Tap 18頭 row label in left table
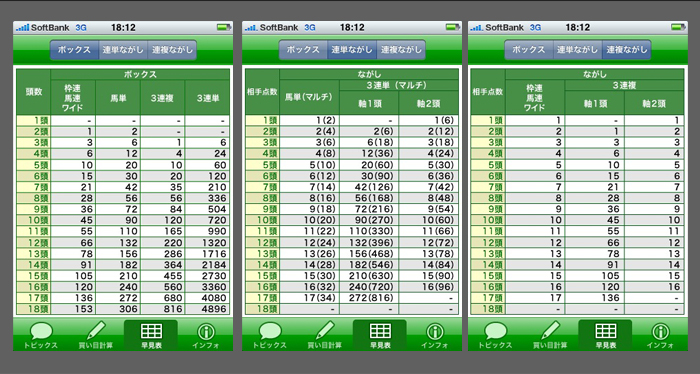Viewport: 700px width, 374px height. click(x=33, y=309)
